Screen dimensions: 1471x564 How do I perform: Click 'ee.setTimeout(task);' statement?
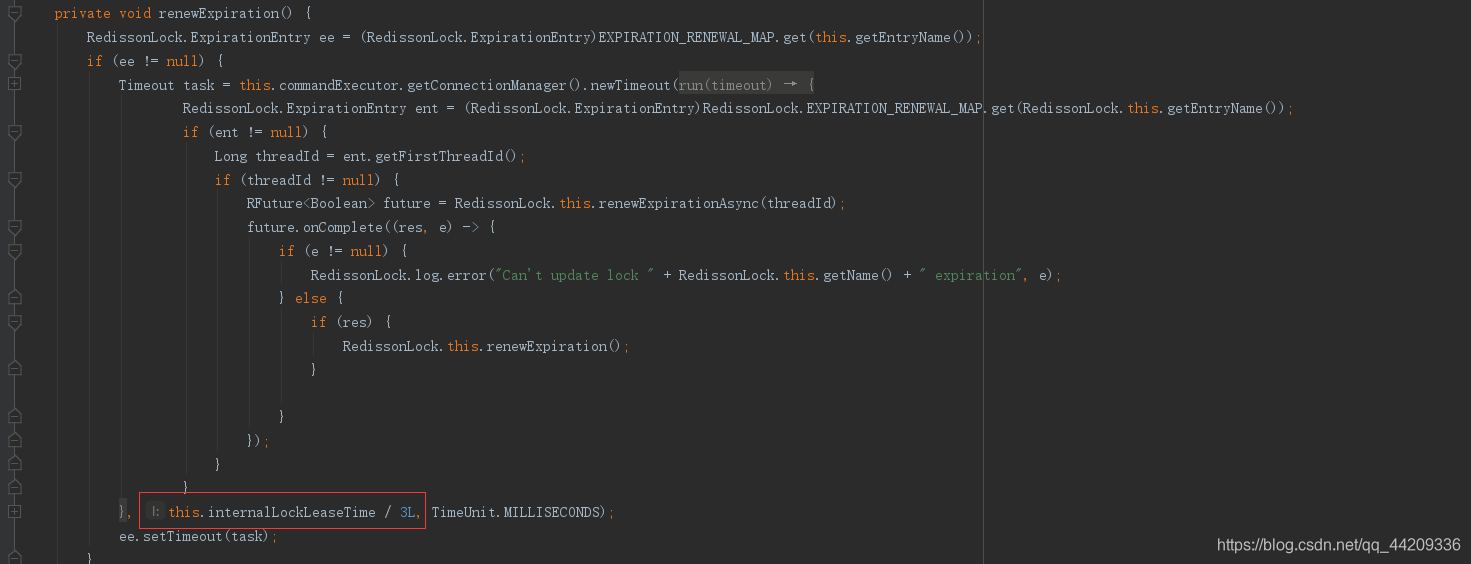197,536
